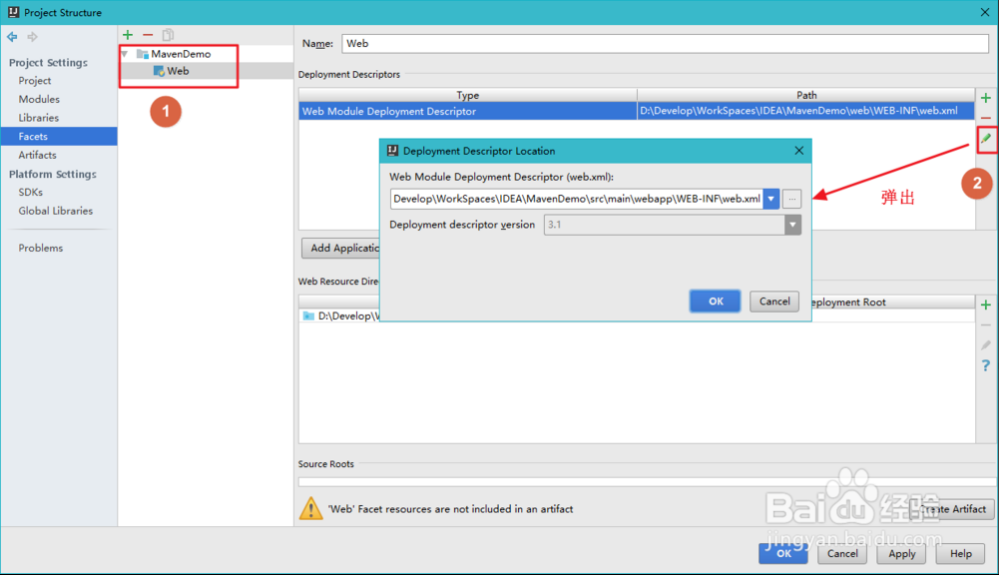Edit web resource directory pencil icon
Screen dimensions: 999x575
click(x=986, y=345)
